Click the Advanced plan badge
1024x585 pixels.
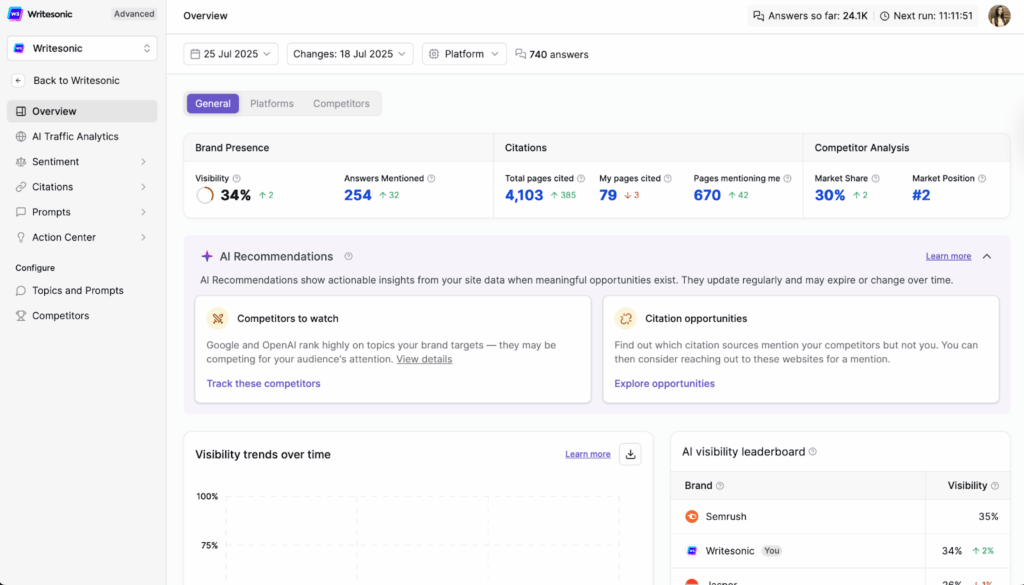click(134, 14)
